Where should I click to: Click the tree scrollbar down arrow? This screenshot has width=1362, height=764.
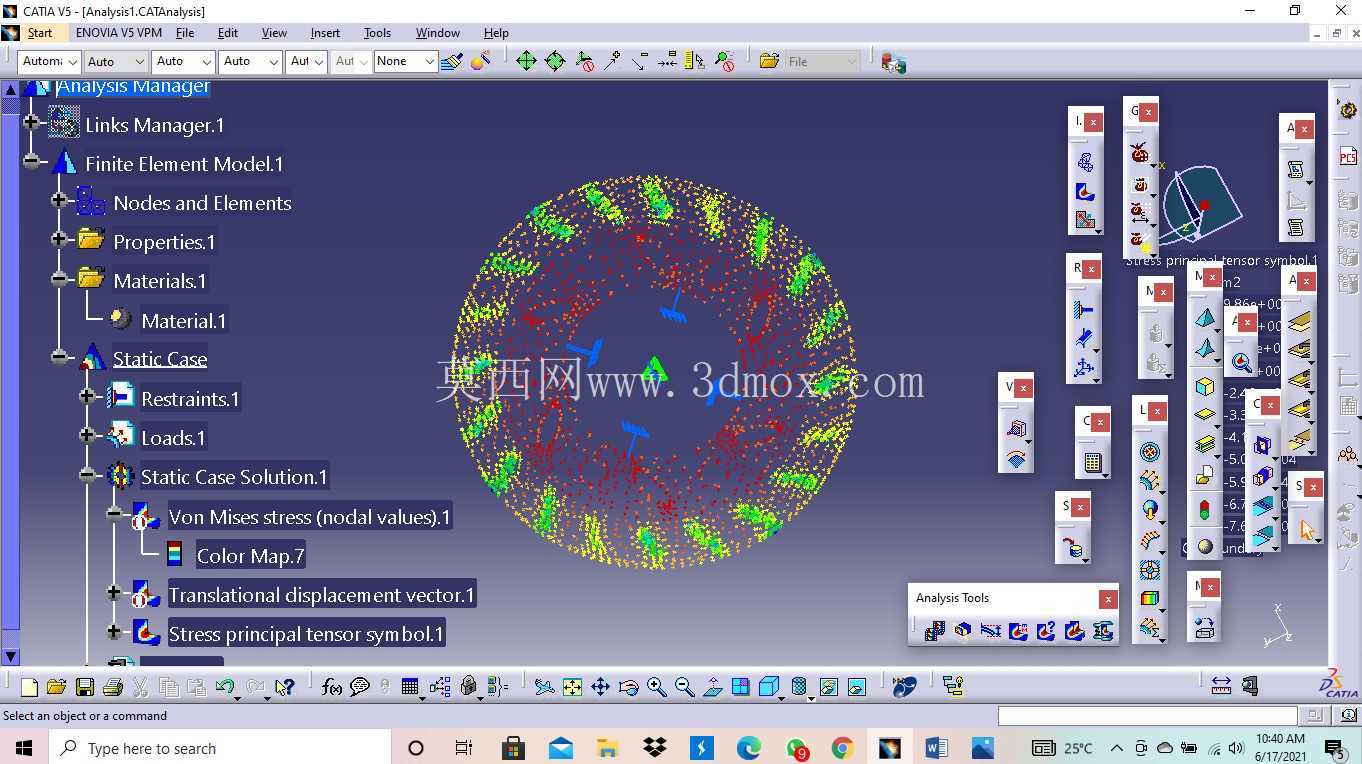tap(11, 657)
